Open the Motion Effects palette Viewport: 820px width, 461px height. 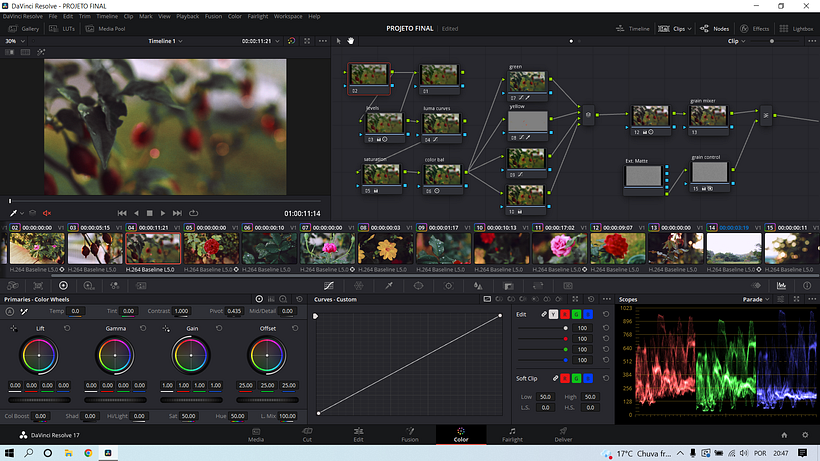tap(141, 286)
